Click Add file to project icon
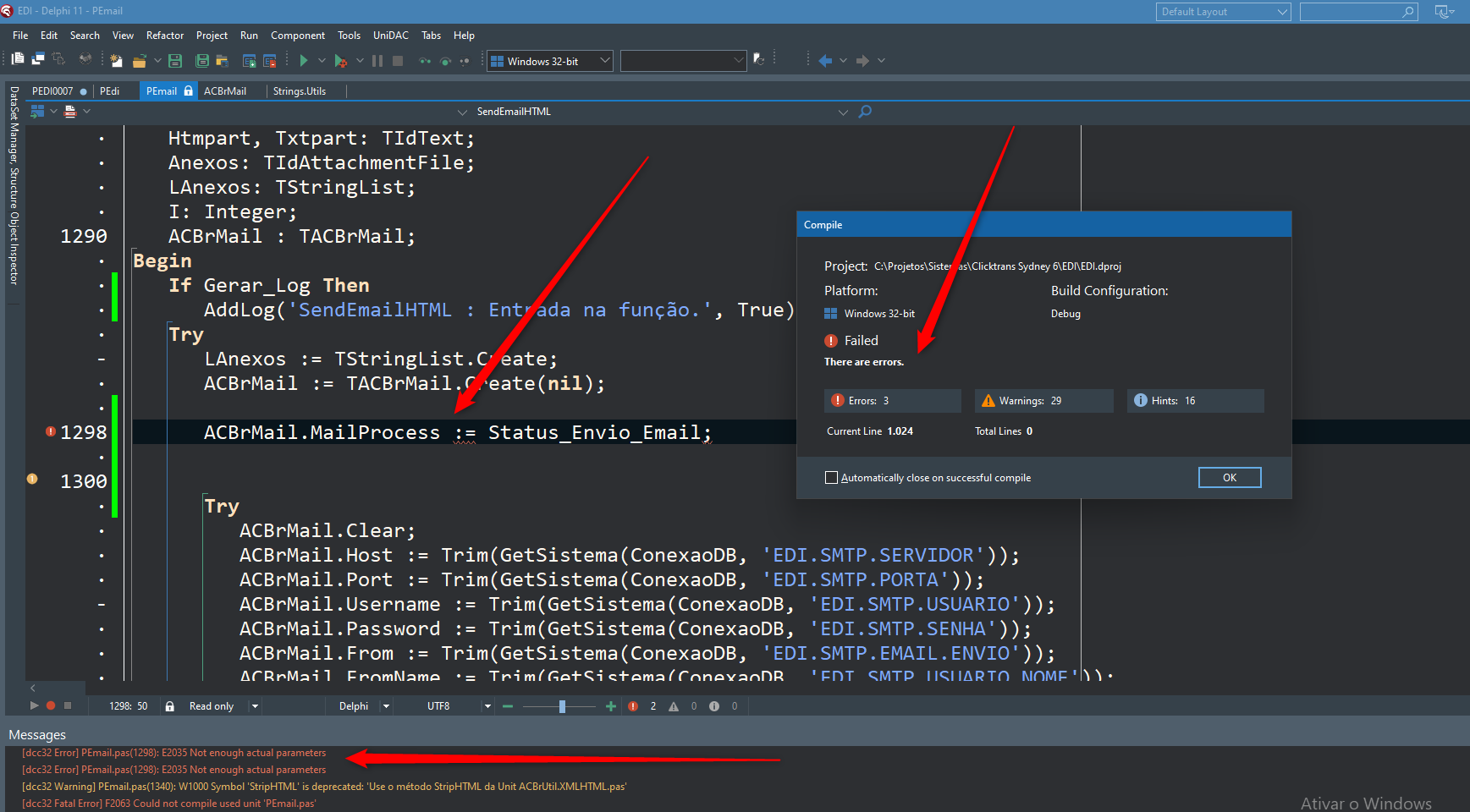Screen dimensions: 1470x812 (249, 60)
